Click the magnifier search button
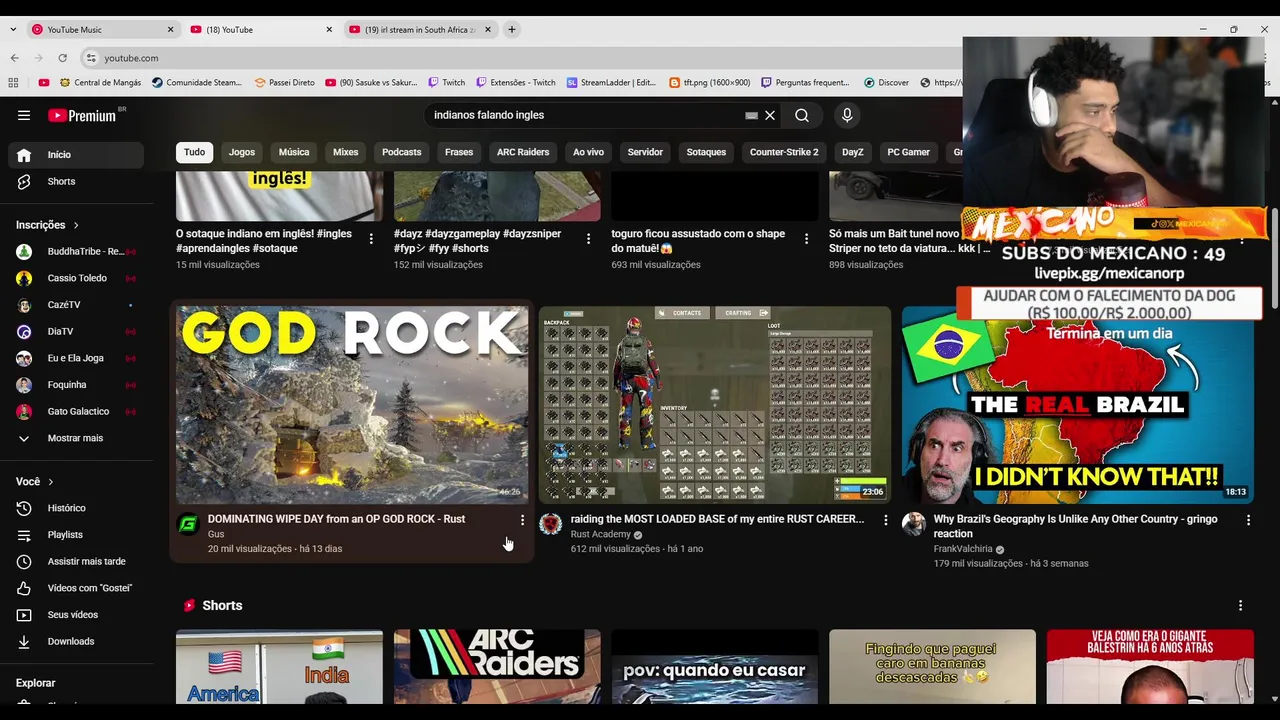 [x=802, y=115]
